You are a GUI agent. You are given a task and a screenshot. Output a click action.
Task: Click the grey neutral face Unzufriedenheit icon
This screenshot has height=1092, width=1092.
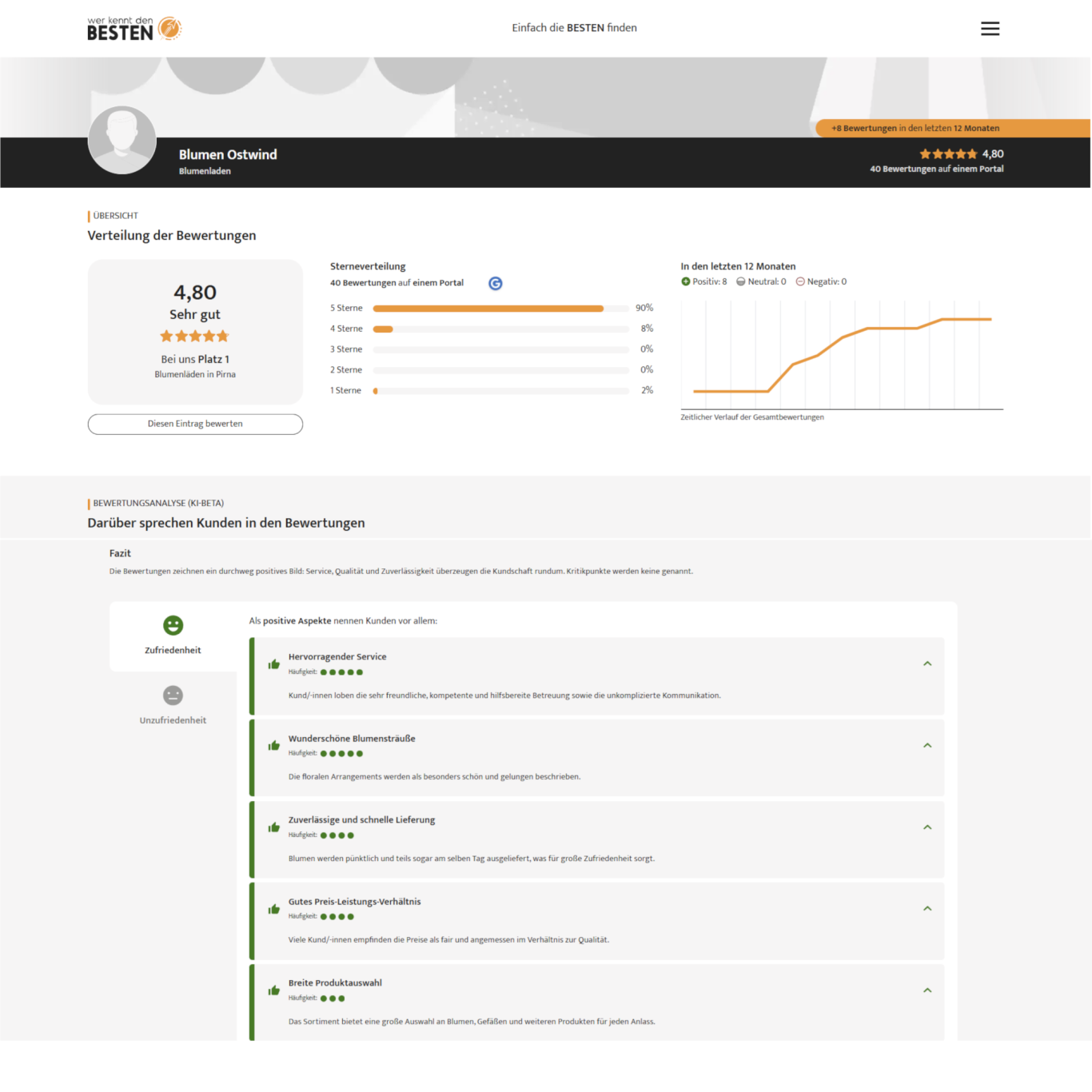click(173, 695)
